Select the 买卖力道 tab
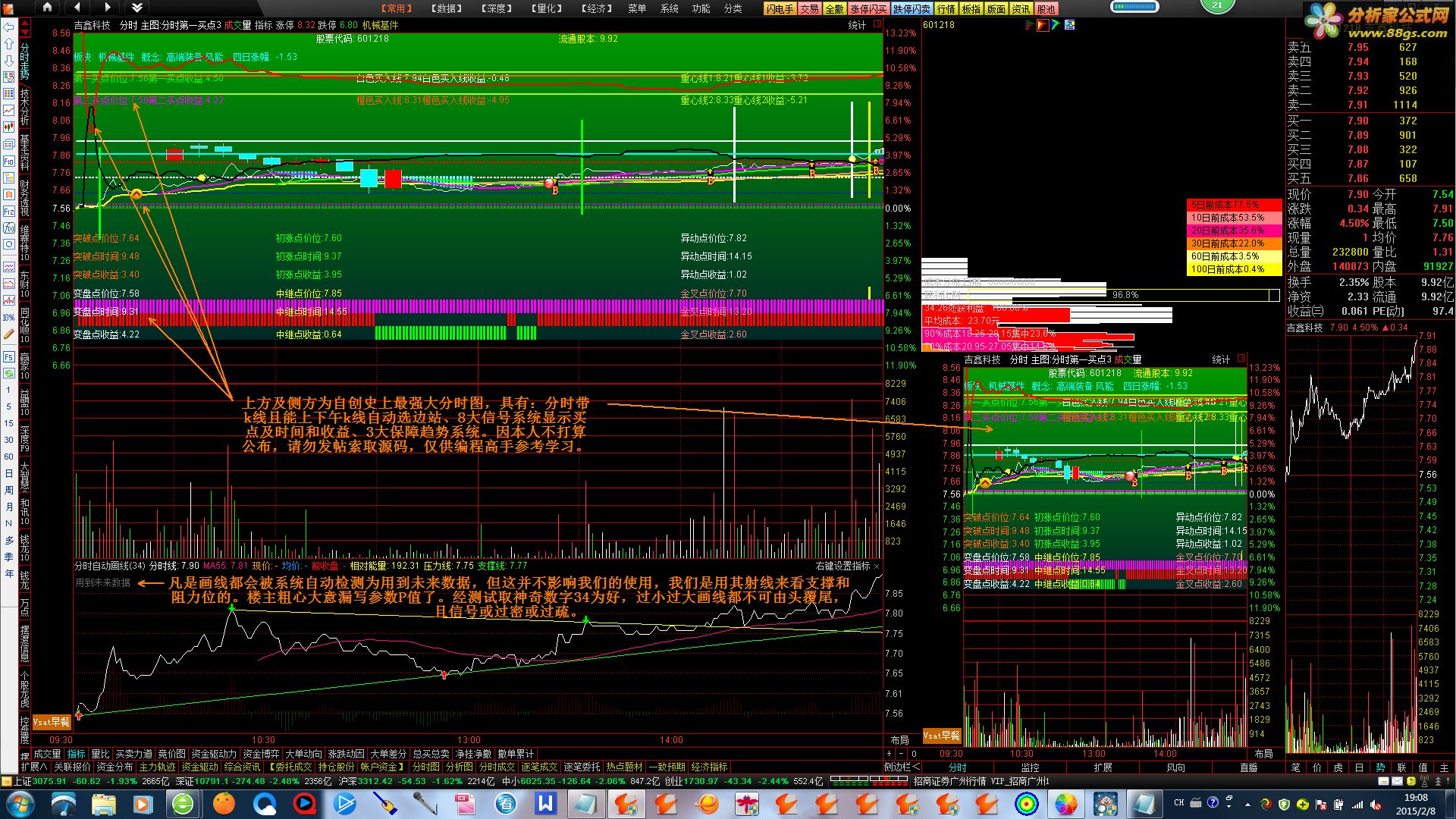1456x819 pixels. point(133,754)
